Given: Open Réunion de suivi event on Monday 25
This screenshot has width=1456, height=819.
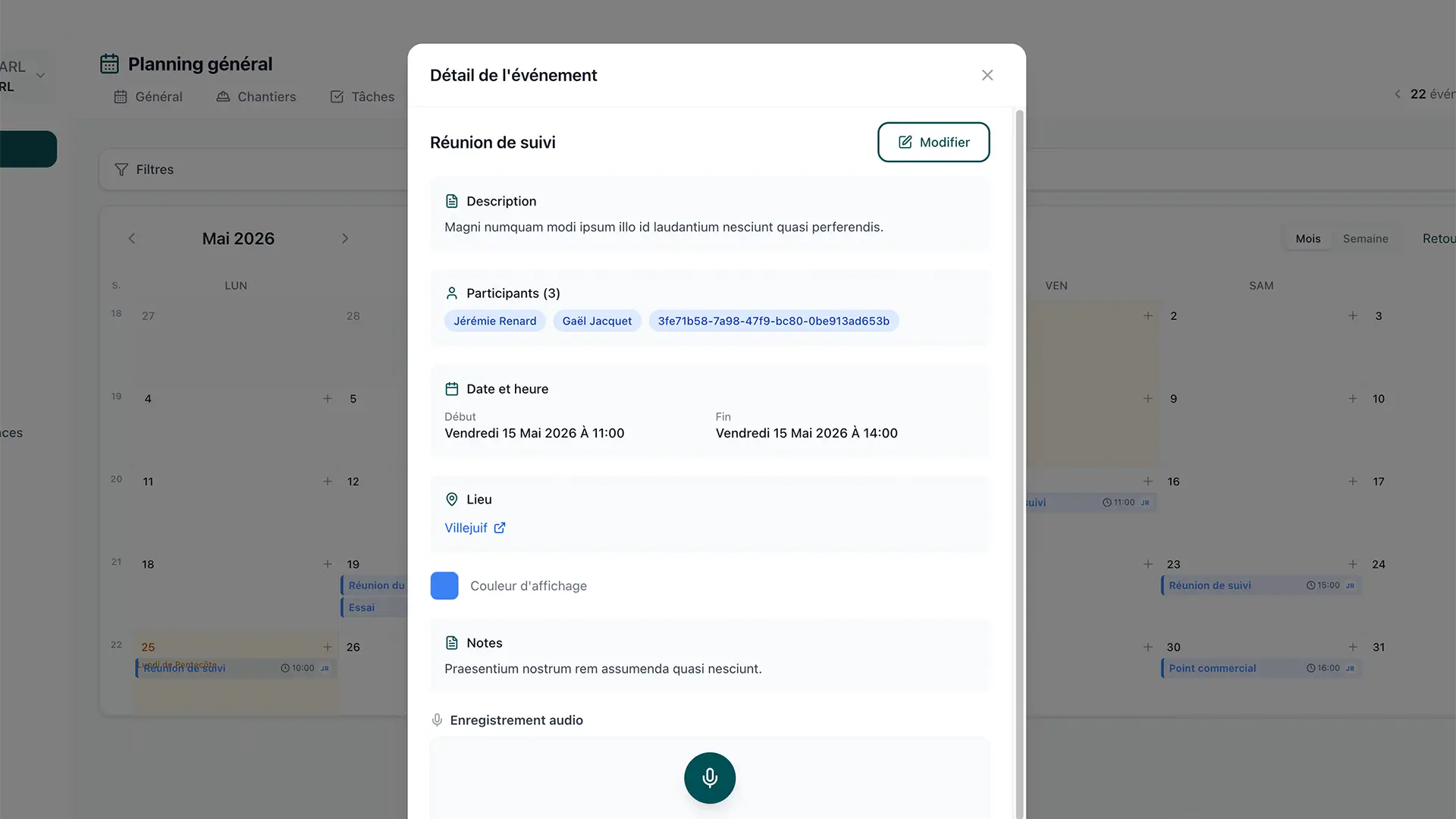Looking at the screenshot, I should point(235,668).
